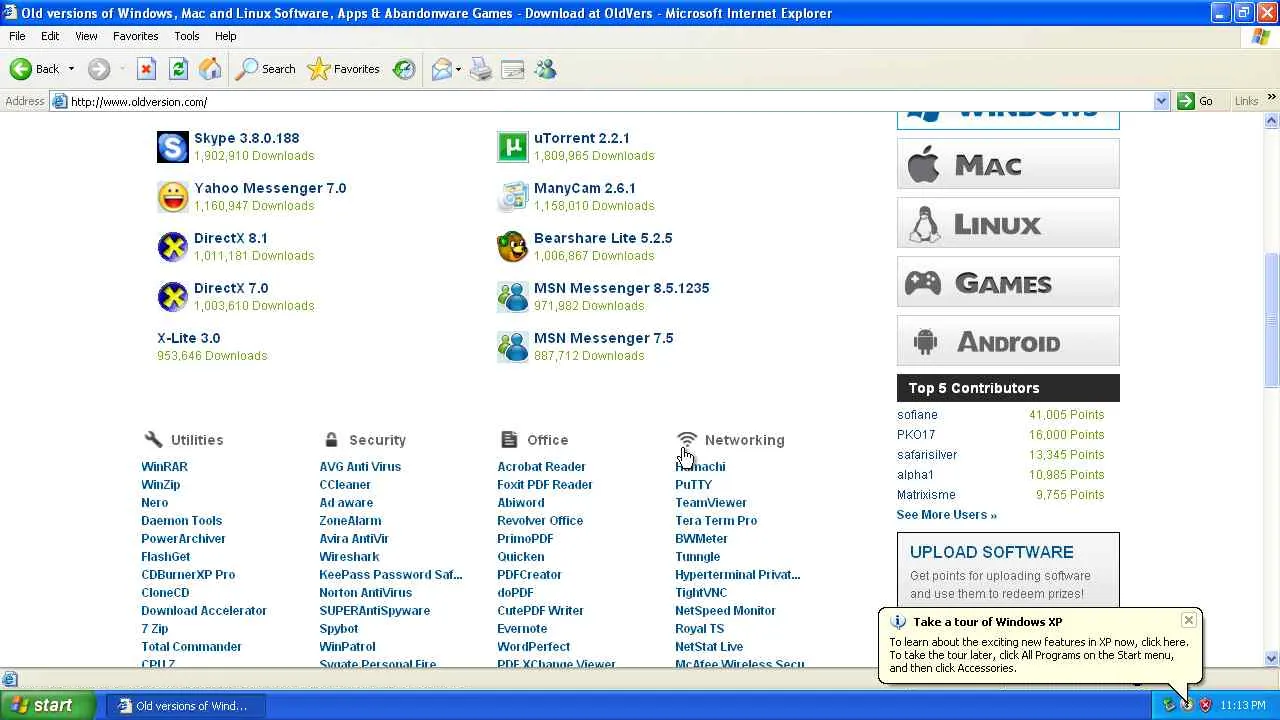The image size is (1280, 720).
Task: Click the Links toolbar label
Action: click(x=1246, y=101)
